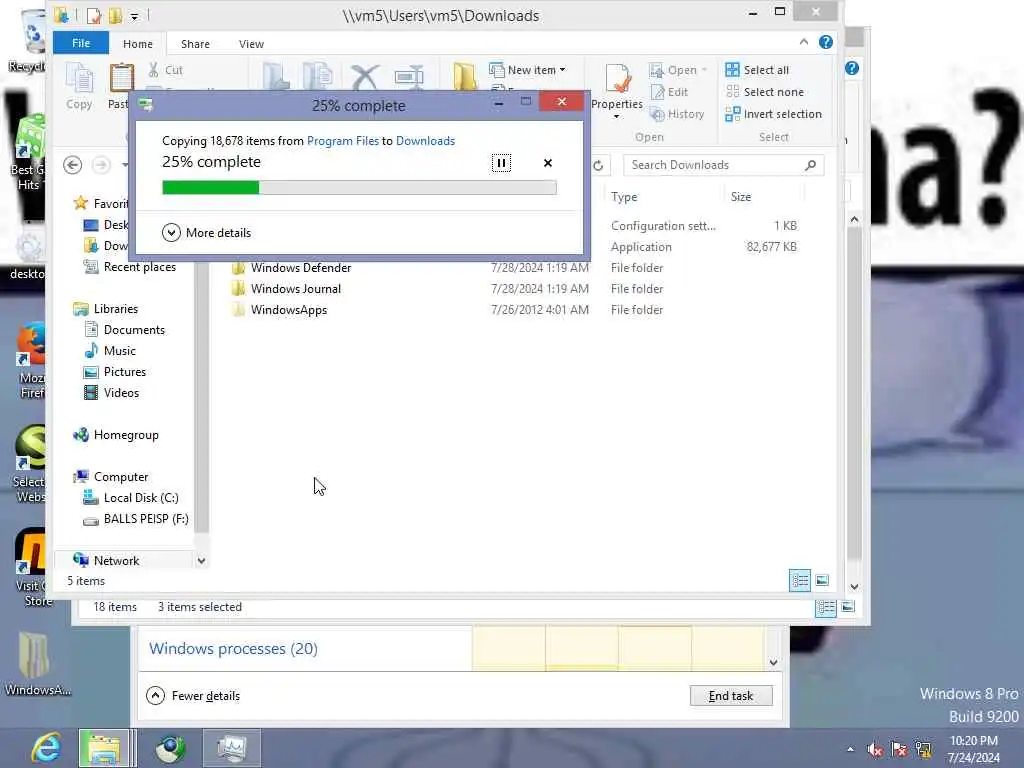Click the search magnifier icon
This screenshot has width=1024, height=768.
[810, 165]
